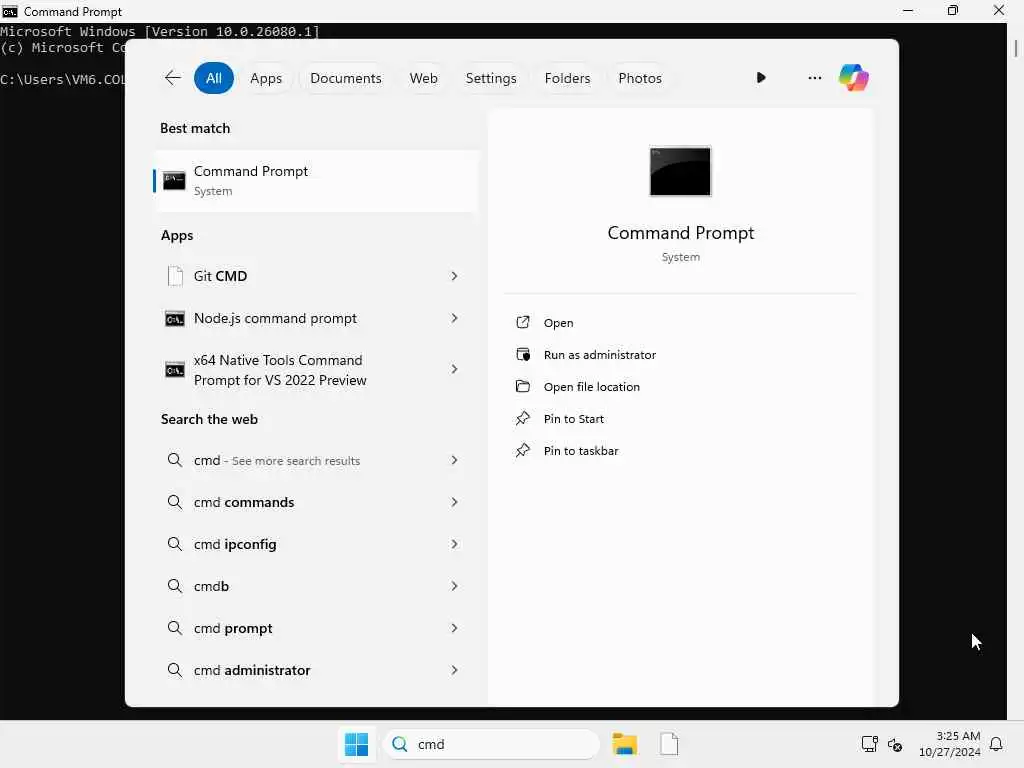Click 'Node.js command prompt' app result text
Image resolution: width=1024 pixels, height=768 pixels.
pyautogui.click(x=275, y=318)
